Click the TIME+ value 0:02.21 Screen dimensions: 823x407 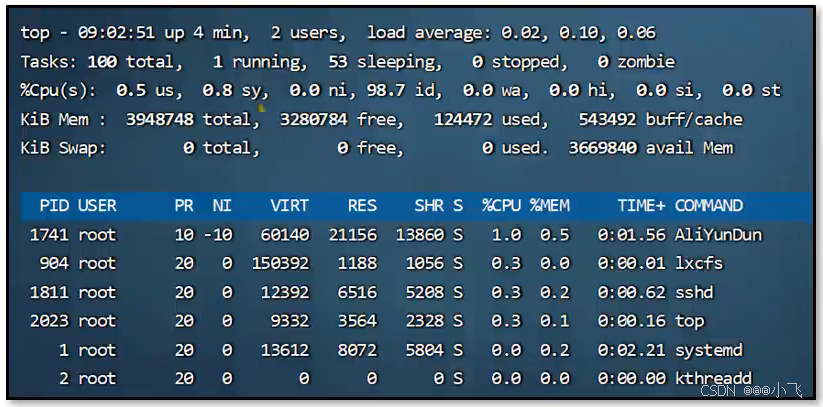[x=632, y=350]
